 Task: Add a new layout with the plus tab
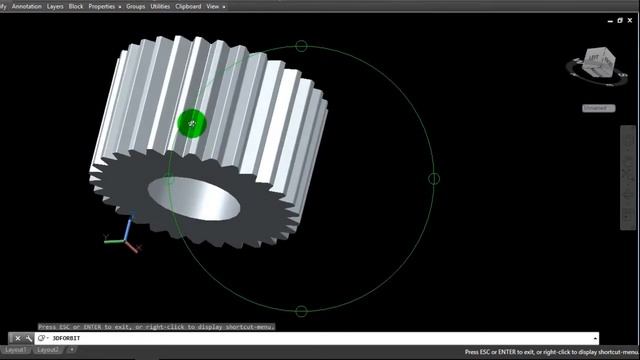(x=71, y=350)
